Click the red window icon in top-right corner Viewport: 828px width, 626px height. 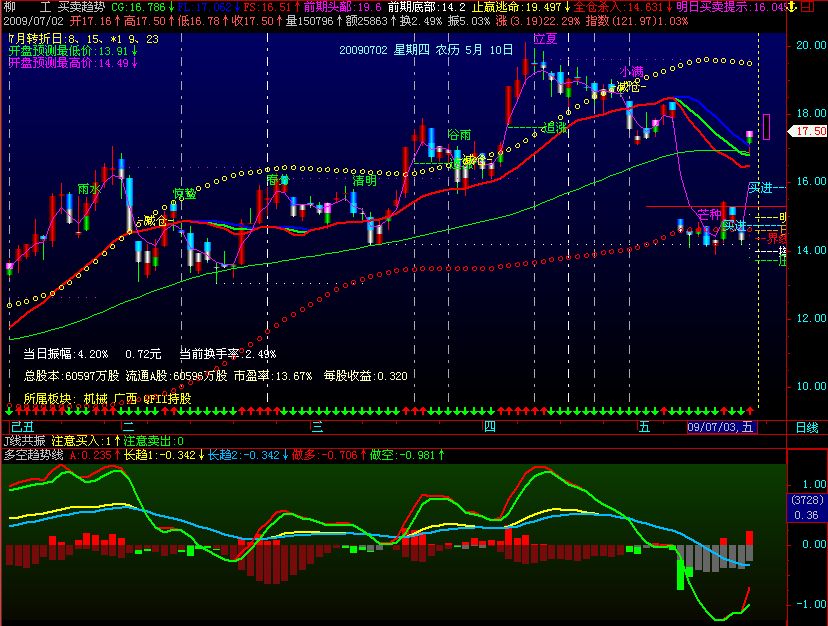click(807, 7)
